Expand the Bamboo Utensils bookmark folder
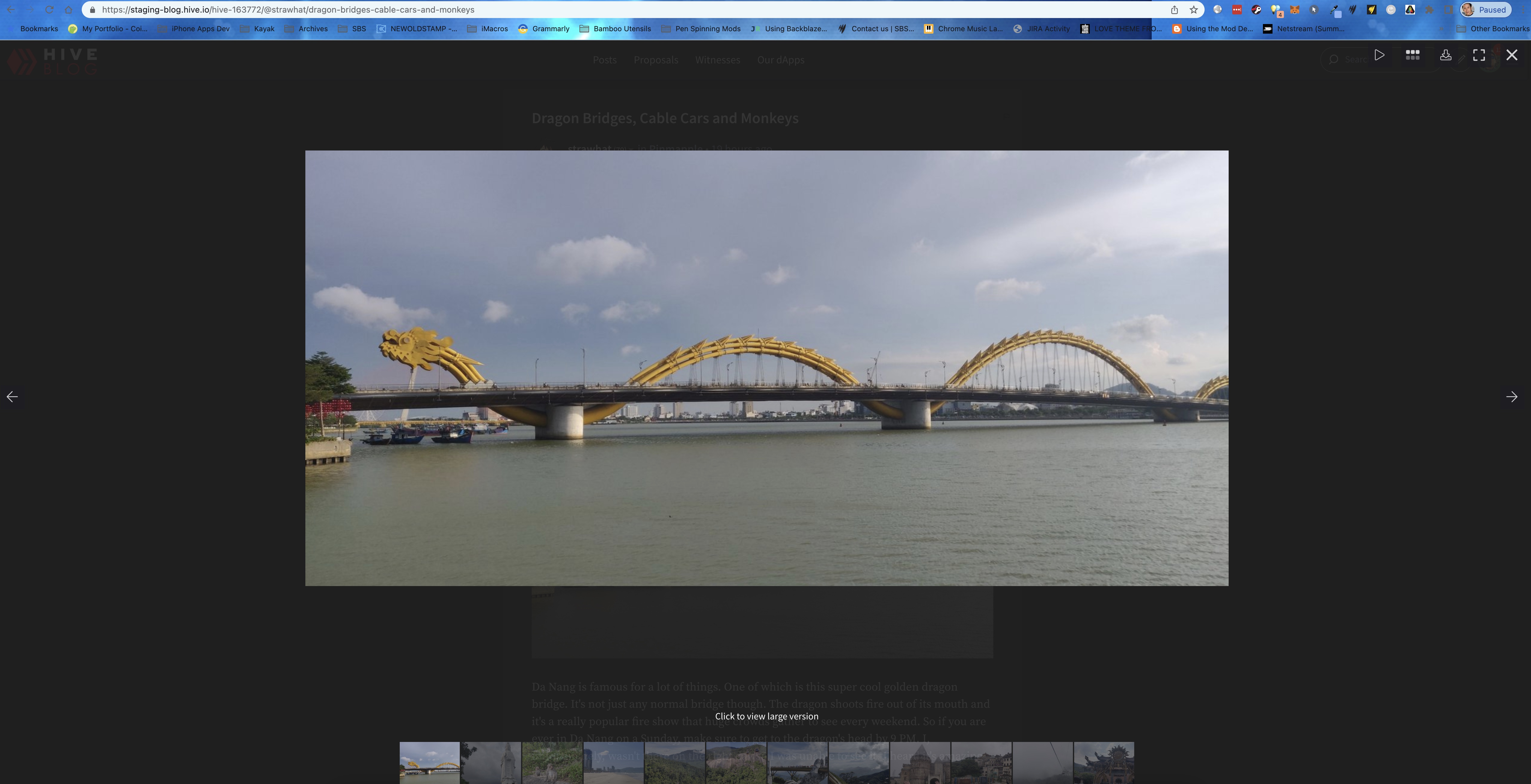The height and width of the screenshot is (784, 1531). (x=615, y=29)
